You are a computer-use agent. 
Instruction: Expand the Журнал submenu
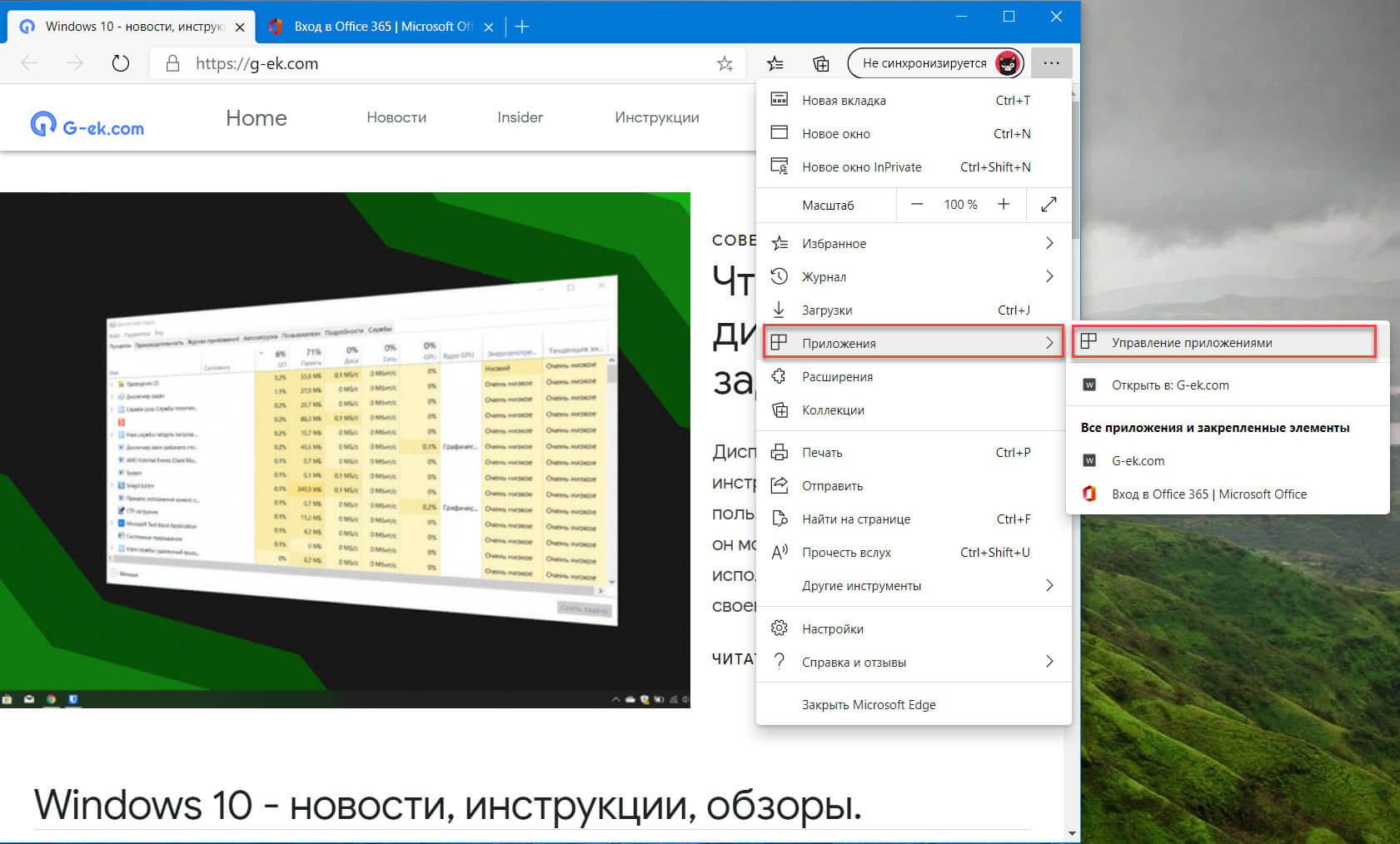[914, 276]
